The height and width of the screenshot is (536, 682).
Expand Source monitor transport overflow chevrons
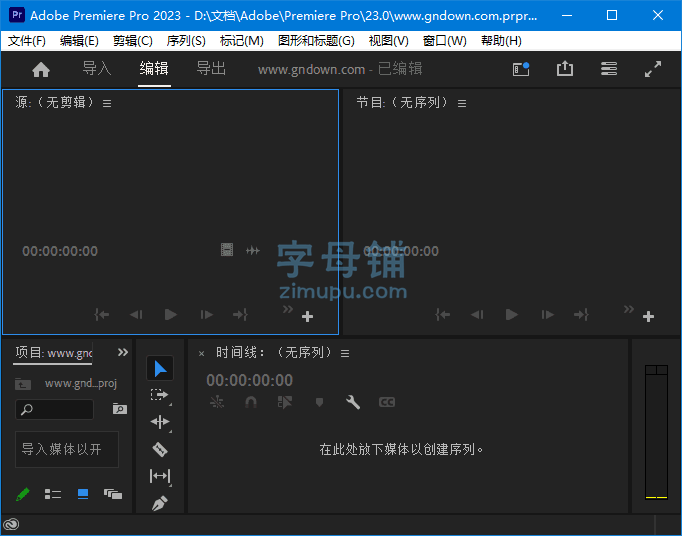point(288,309)
